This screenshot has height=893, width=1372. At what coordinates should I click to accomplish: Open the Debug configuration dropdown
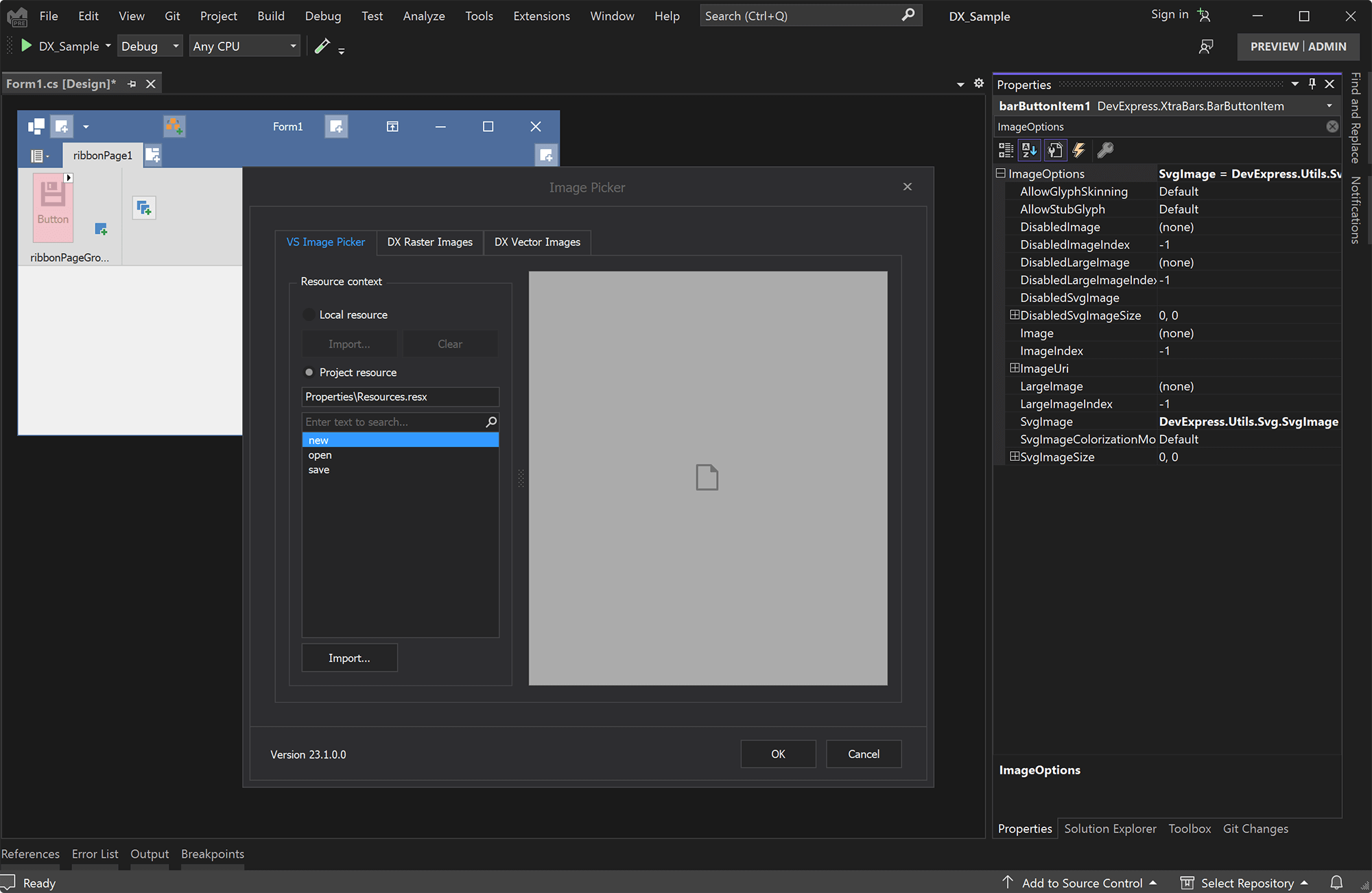[175, 46]
